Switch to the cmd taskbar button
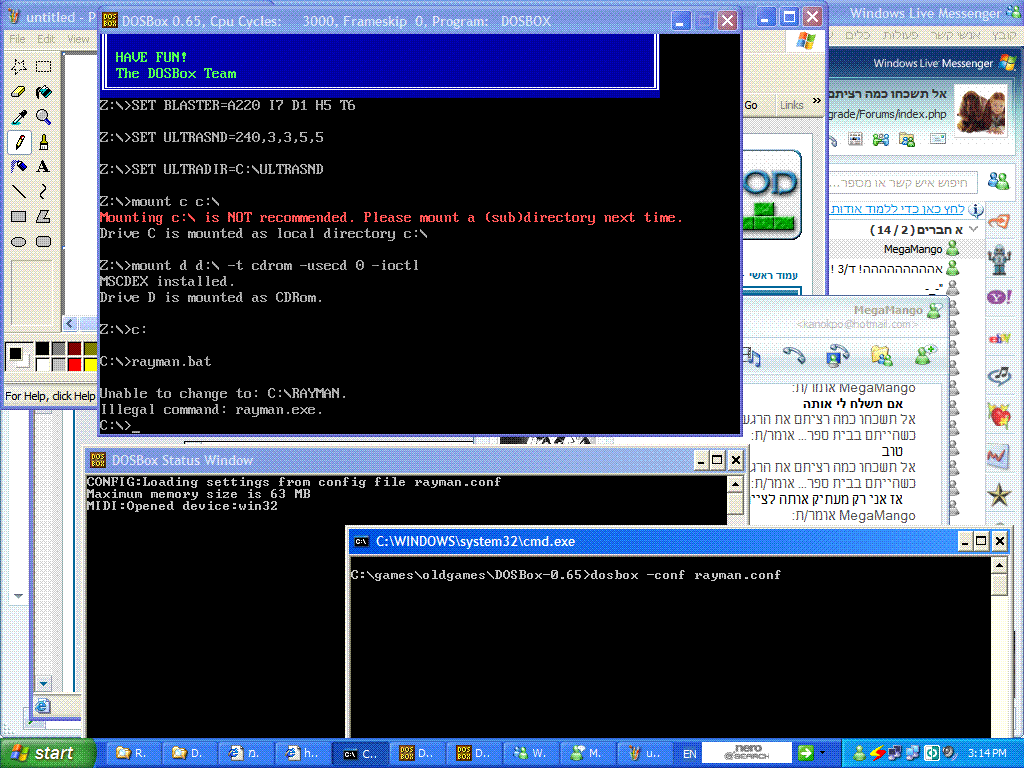The height and width of the screenshot is (768, 1024). [360, 754]
